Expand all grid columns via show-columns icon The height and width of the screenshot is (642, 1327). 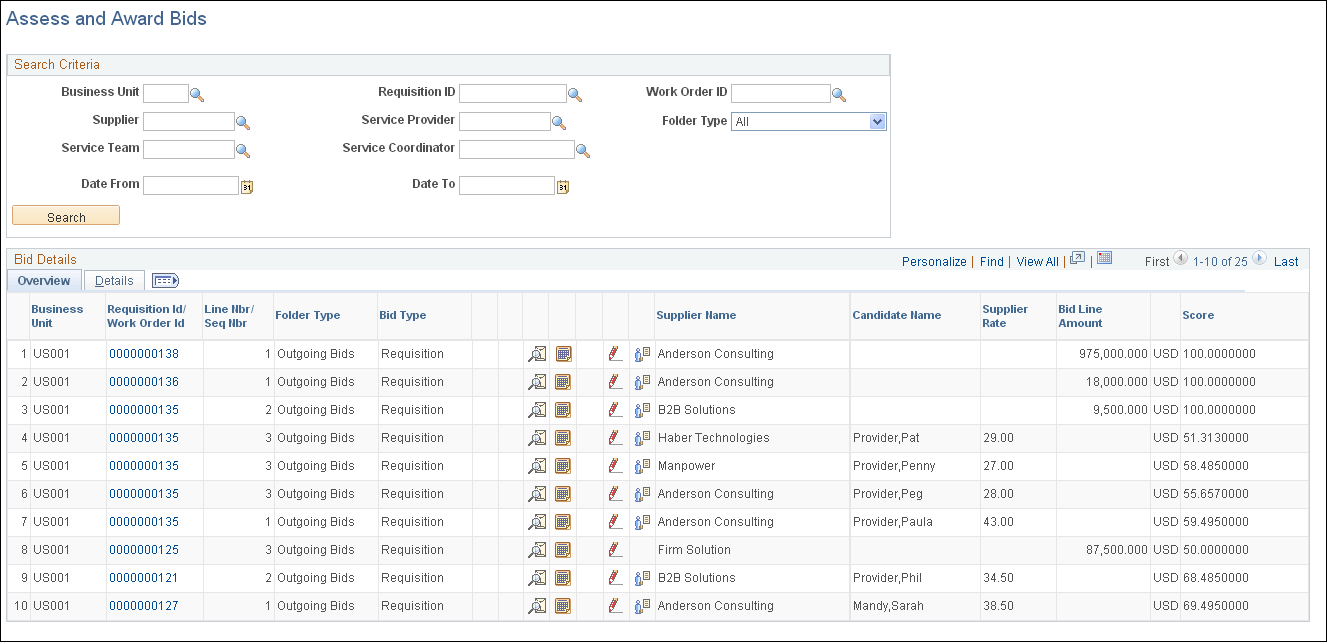(x=165, y=280)
